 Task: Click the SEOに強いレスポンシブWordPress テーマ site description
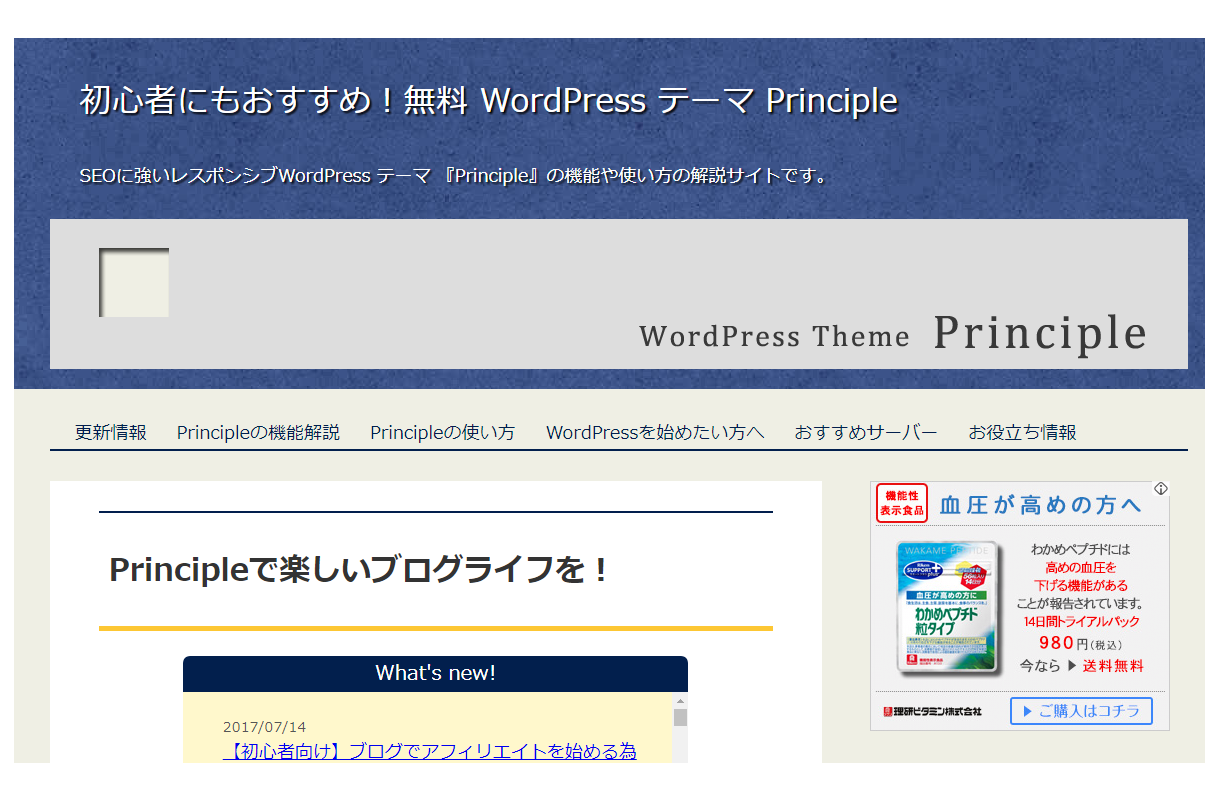455,176
